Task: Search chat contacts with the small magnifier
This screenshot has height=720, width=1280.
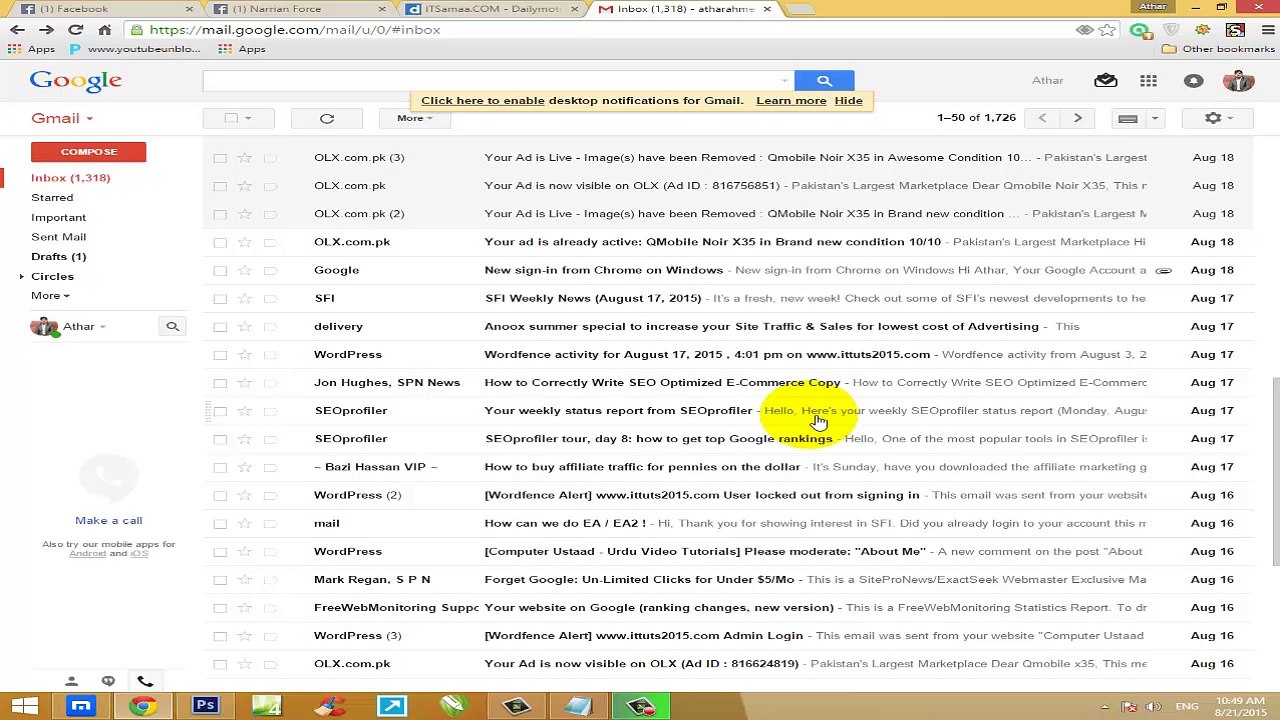Action: coord(172,326)
